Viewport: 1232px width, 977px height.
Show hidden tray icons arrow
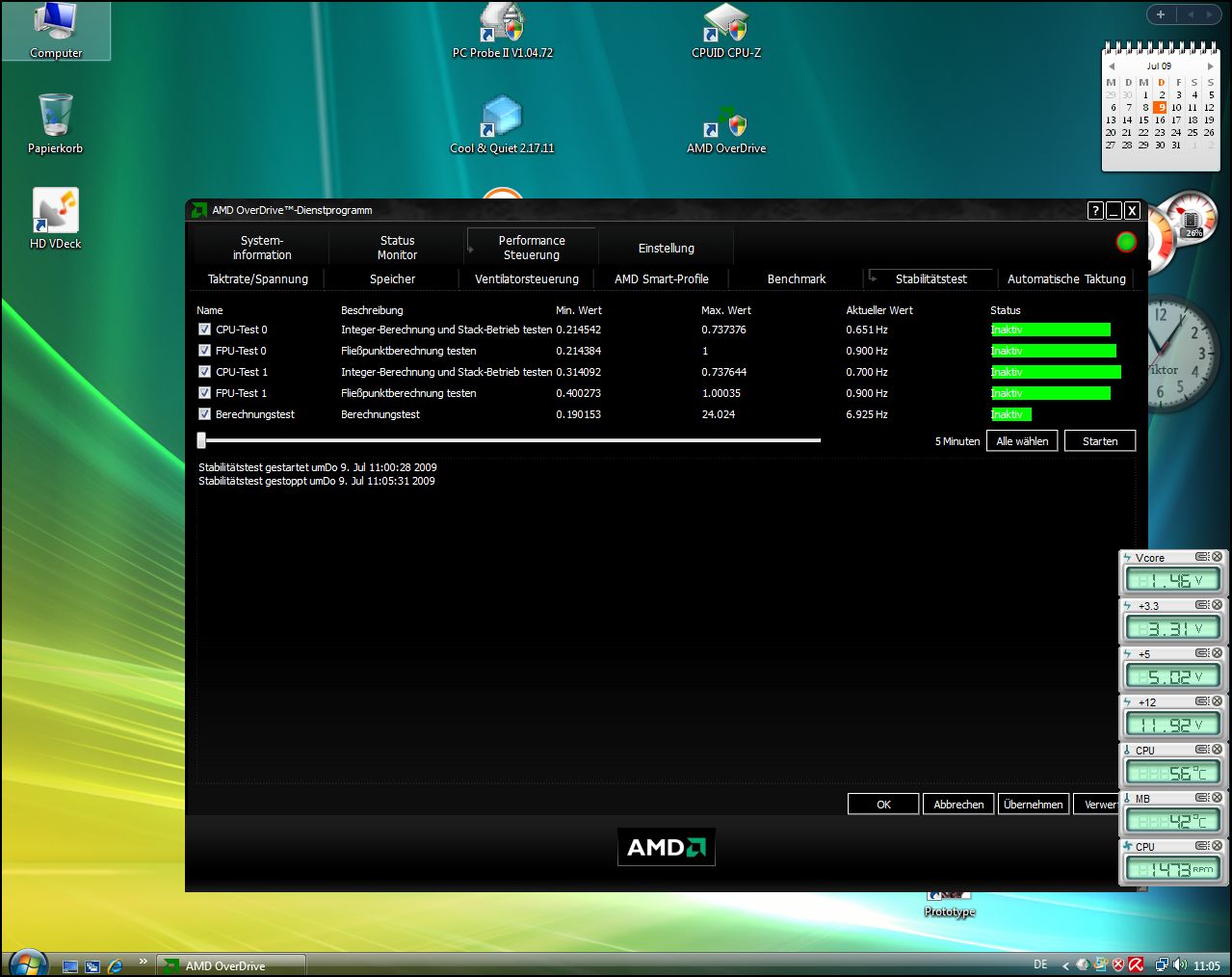pyautogui.click(x=1065, y=965)
